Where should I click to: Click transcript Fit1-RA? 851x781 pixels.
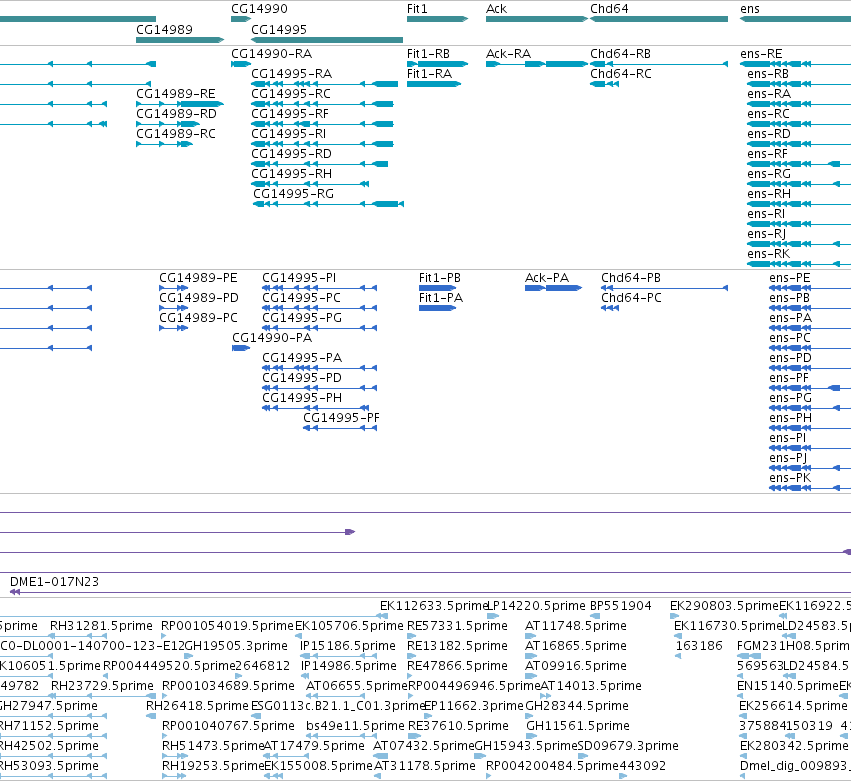click(x=434, y=84)
